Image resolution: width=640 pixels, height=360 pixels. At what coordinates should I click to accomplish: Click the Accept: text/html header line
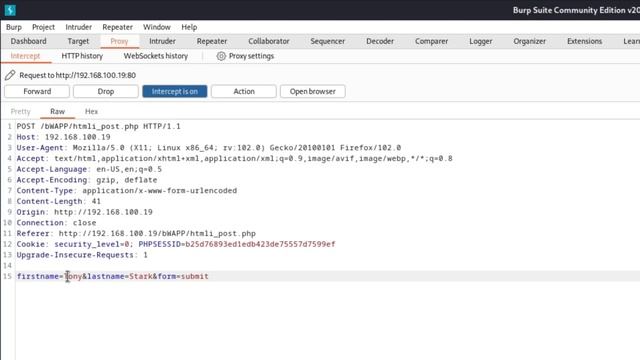tap(234, 158)
